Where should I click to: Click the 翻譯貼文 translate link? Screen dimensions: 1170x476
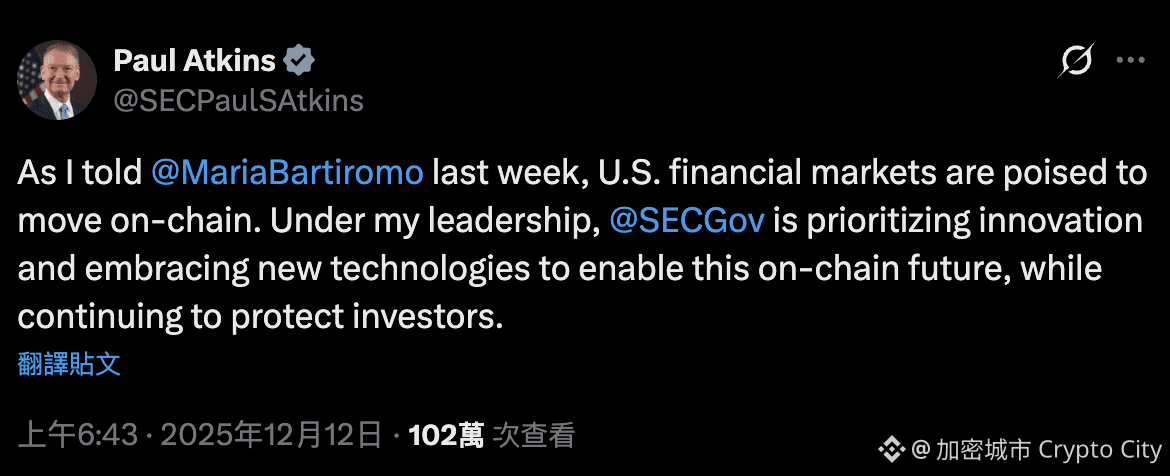(69, 364)
